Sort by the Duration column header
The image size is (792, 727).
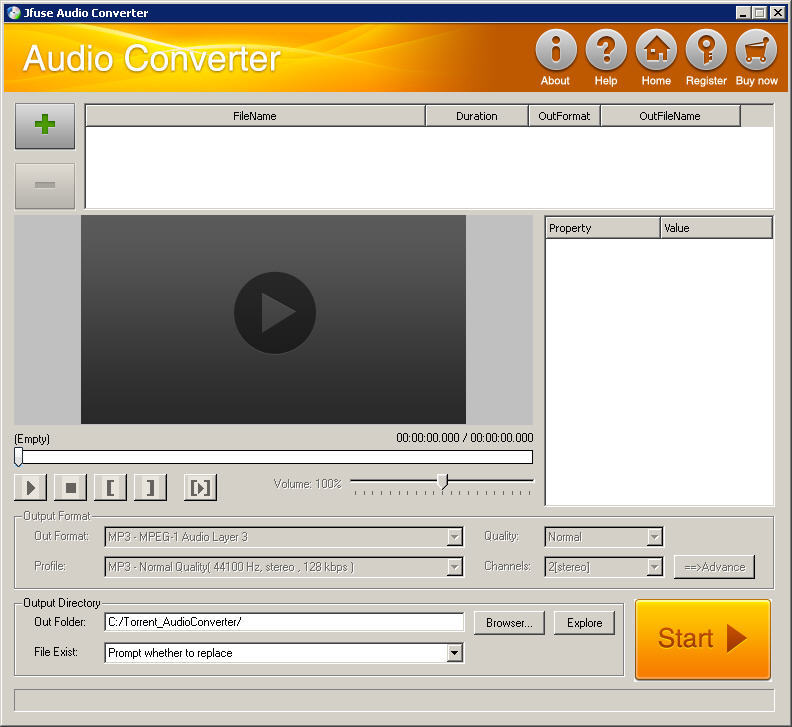pyautogui.click(x=477, y=116)
